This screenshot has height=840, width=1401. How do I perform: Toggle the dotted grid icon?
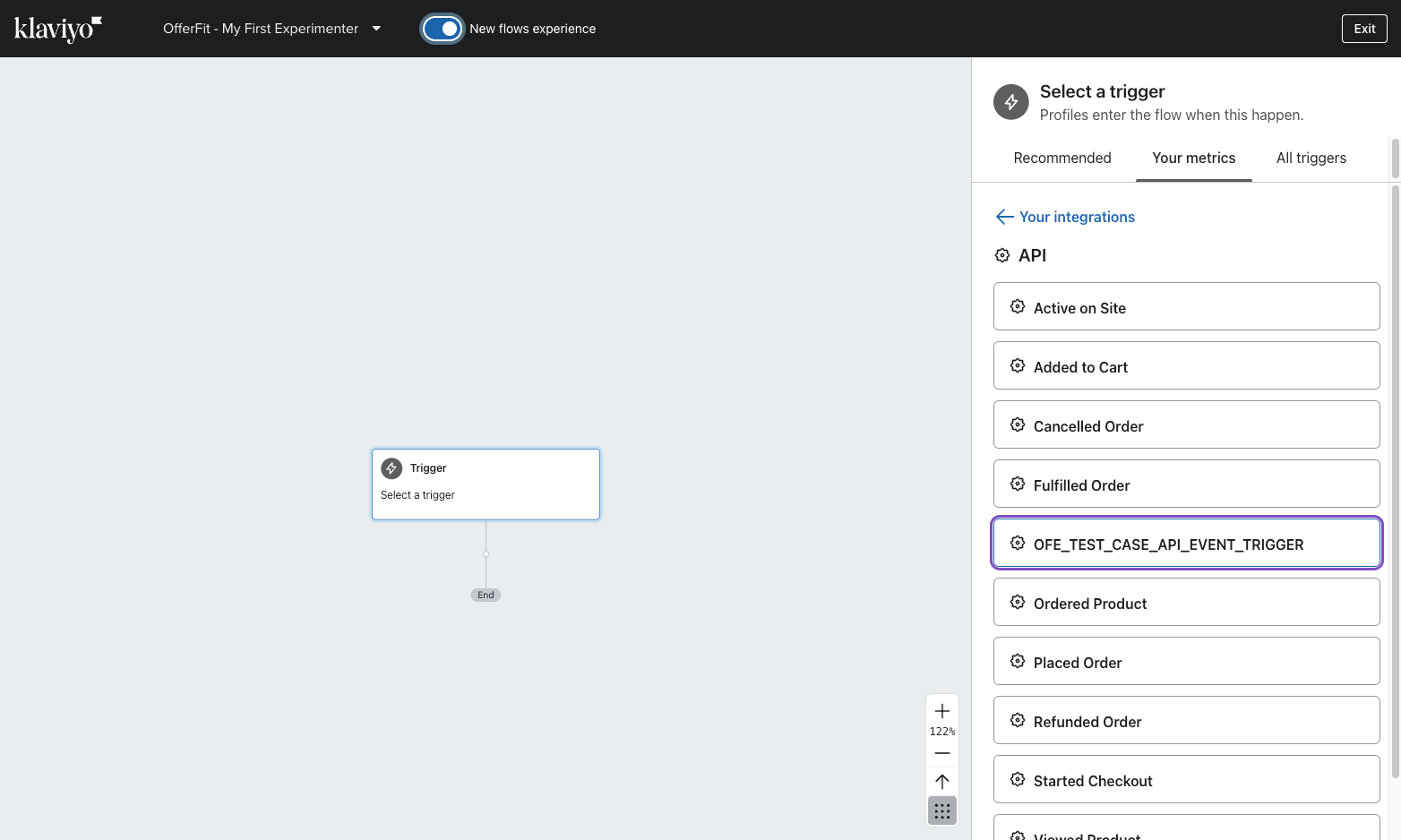[x=942, y=811]
